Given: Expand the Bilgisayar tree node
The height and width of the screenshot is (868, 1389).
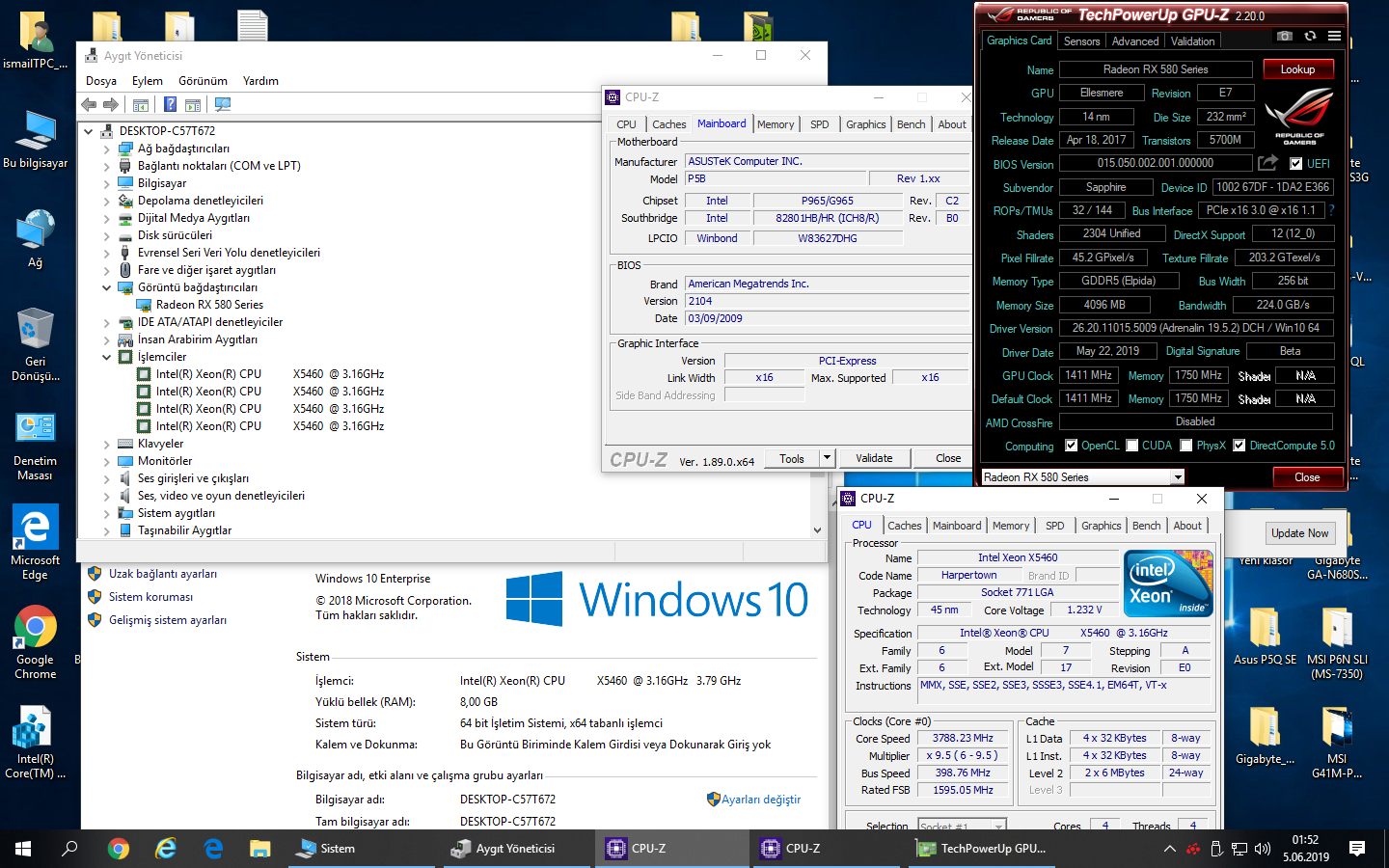Looking at the screenshot, I should [106, 183].
